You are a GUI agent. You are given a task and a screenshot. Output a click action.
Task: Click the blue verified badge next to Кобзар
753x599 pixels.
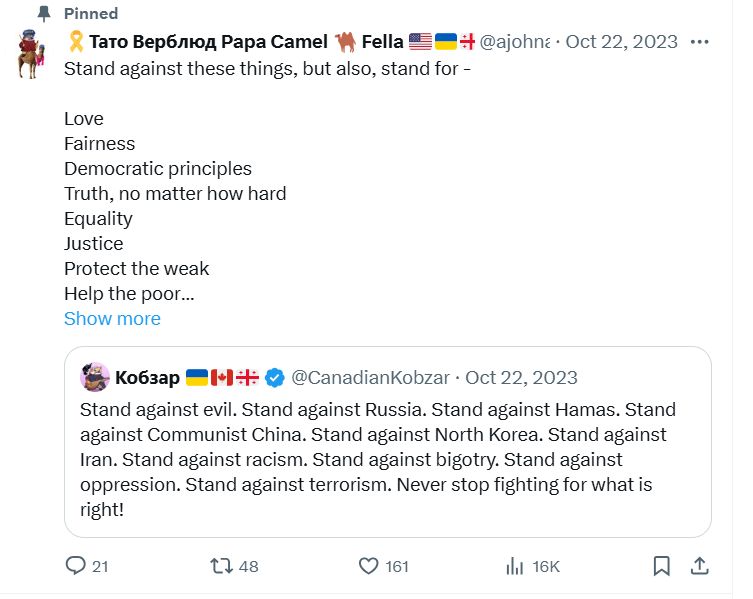pyautogui.click(x=276, y=377)
